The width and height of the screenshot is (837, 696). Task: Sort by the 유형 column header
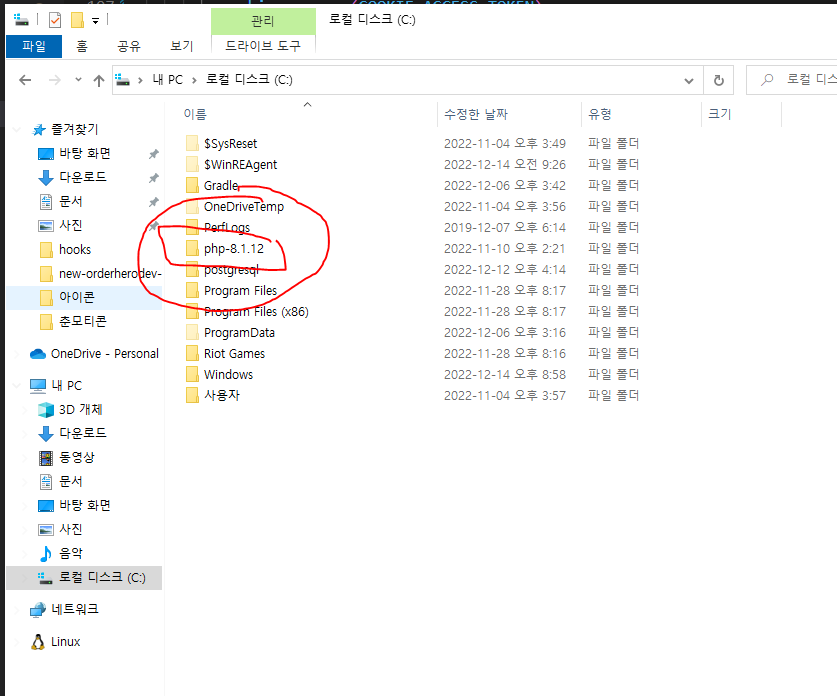pyautogui.click(x=599, y=114)
